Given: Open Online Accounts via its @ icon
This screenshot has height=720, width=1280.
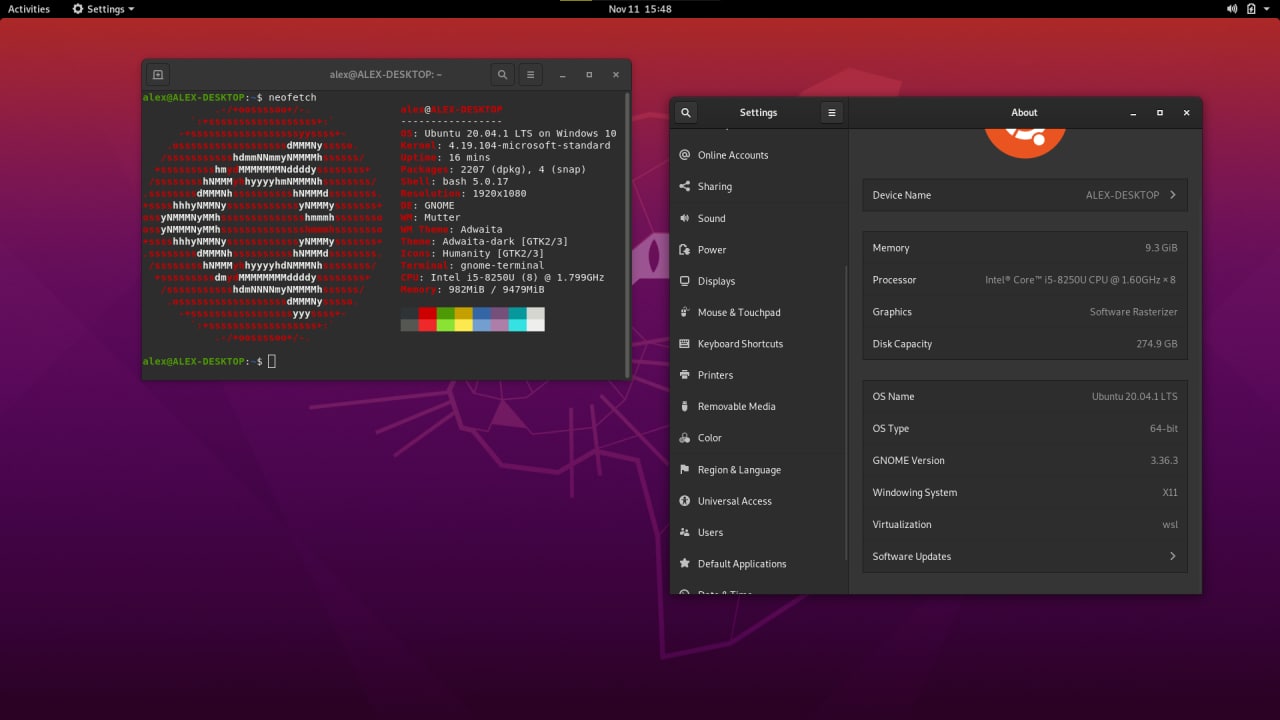Looking at the screenshot, I should coord(685,155).
